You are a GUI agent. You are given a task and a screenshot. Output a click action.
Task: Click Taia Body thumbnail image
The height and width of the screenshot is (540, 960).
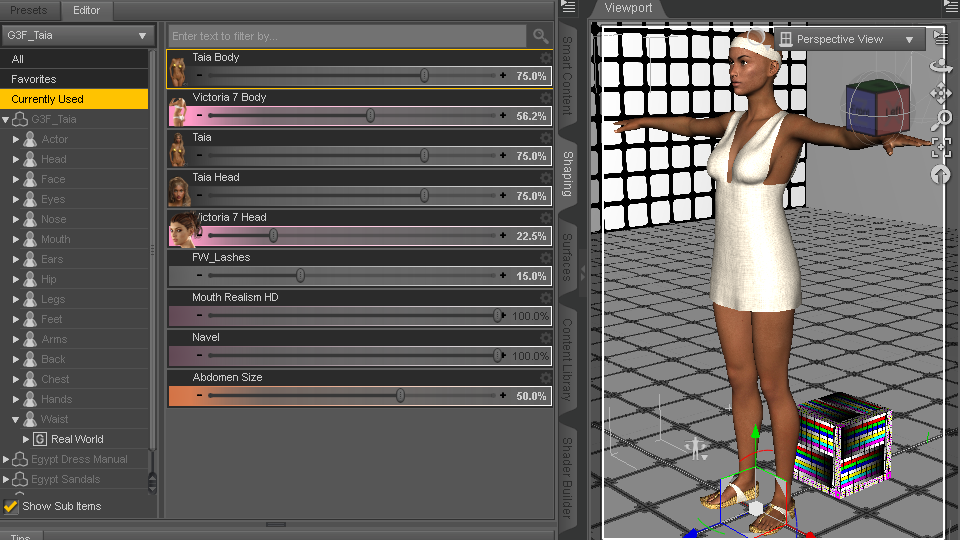178,71
